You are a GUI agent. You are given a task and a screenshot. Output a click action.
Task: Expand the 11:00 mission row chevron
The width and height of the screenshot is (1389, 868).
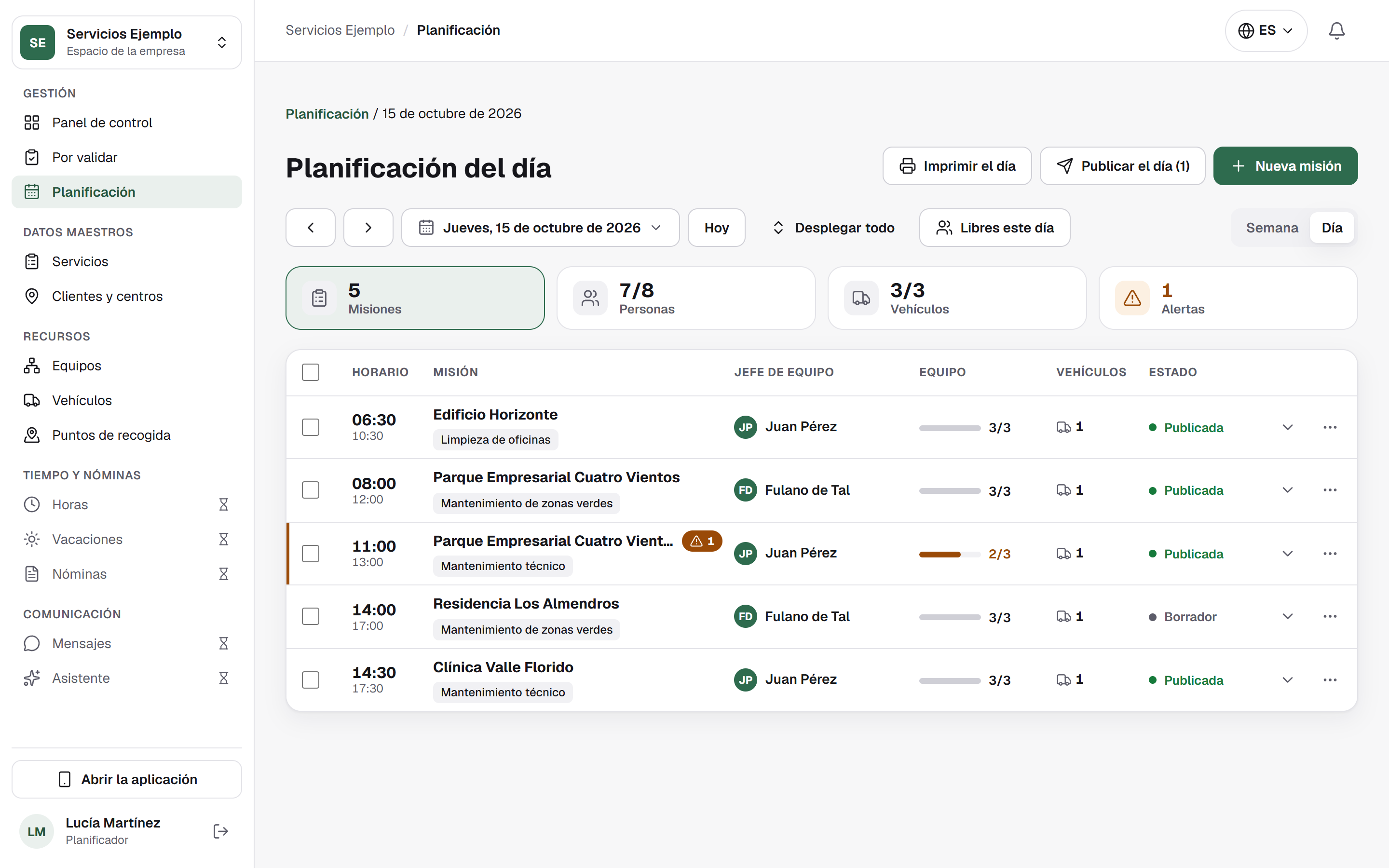coord(1287,554)
